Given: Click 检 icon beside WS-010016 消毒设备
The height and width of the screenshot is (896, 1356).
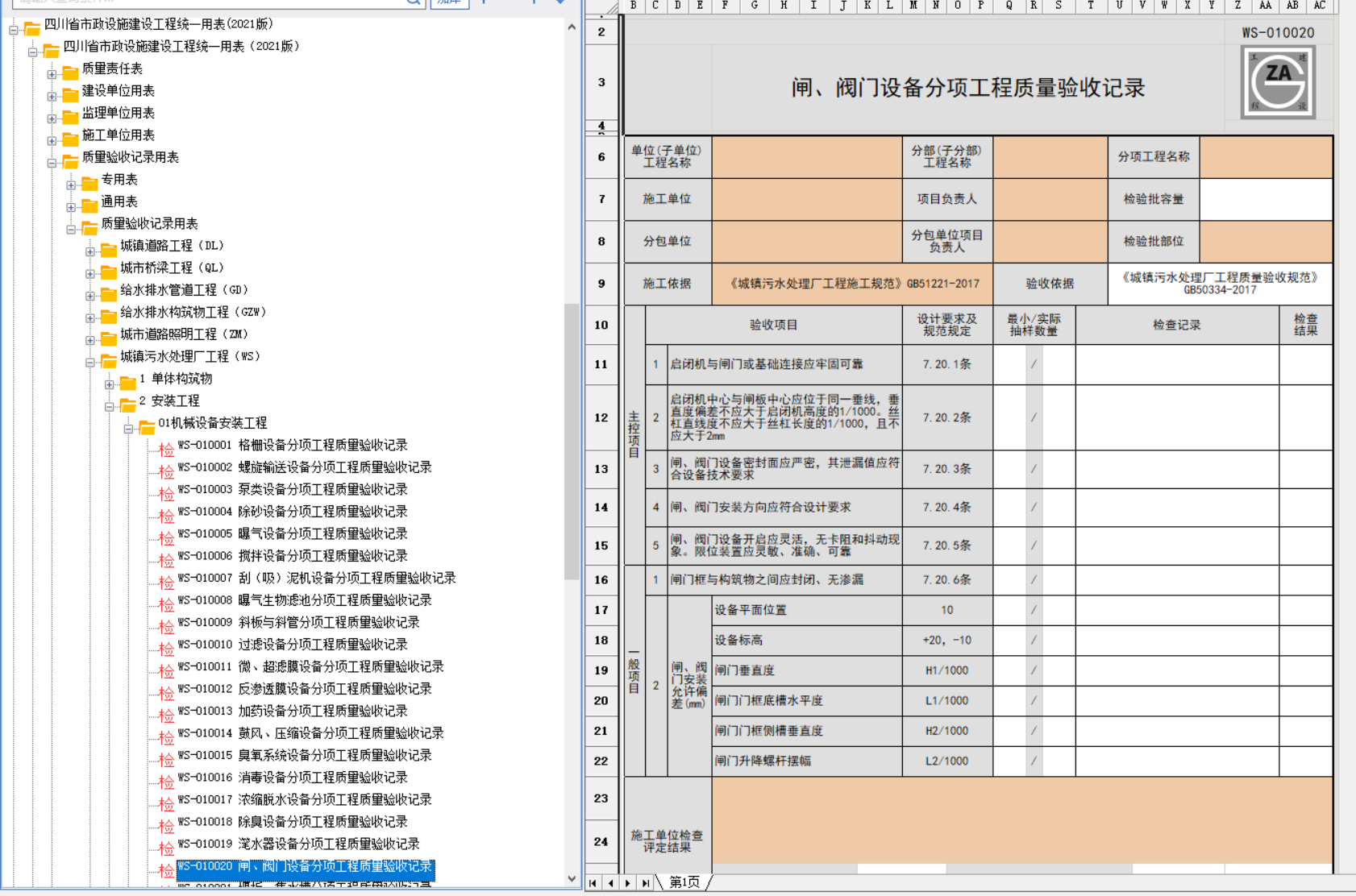Looking at the screenshot, I should (x=166, y=781).
